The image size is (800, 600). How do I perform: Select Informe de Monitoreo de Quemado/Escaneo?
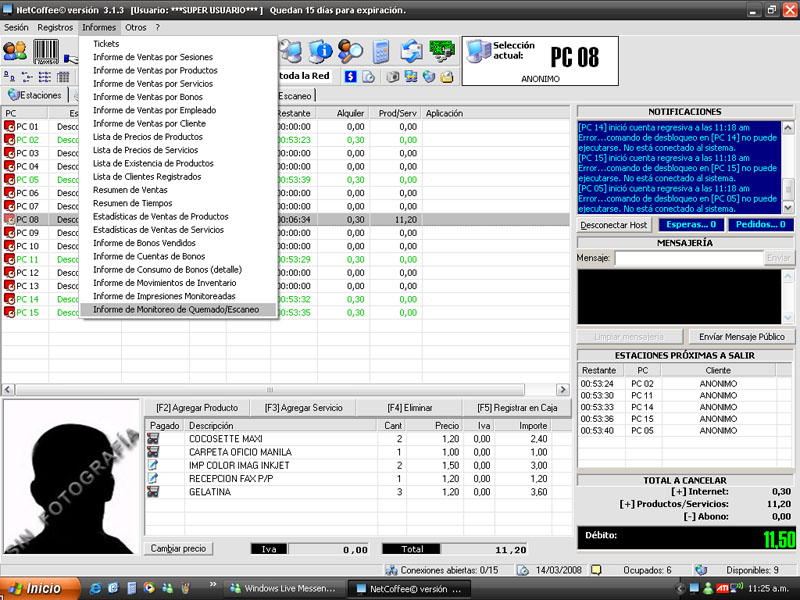(178, 309)
